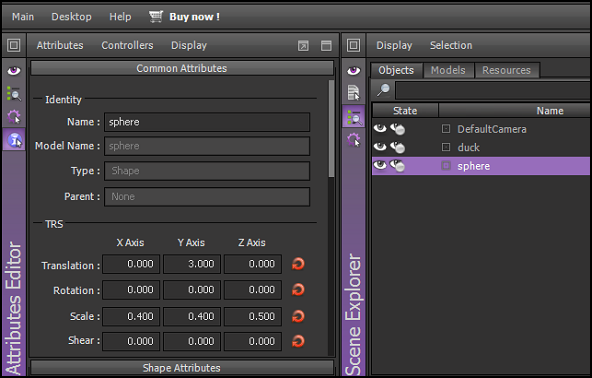Open the Selection menu in Scene Explorer
This screenshot has width=592, height=378.
[x=451, y=45]
